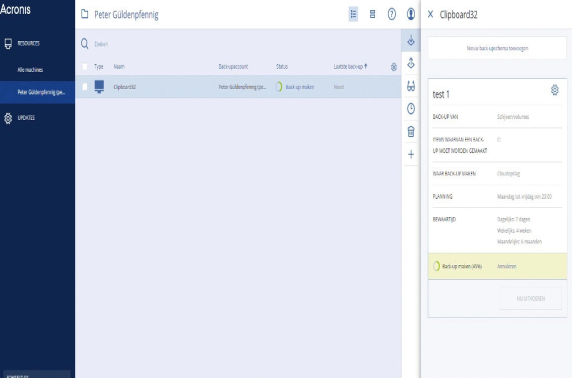Click the Back-up maken status text in row
Image resolution: width=572 pixels, height=378 pixels.
coord(299,87)
